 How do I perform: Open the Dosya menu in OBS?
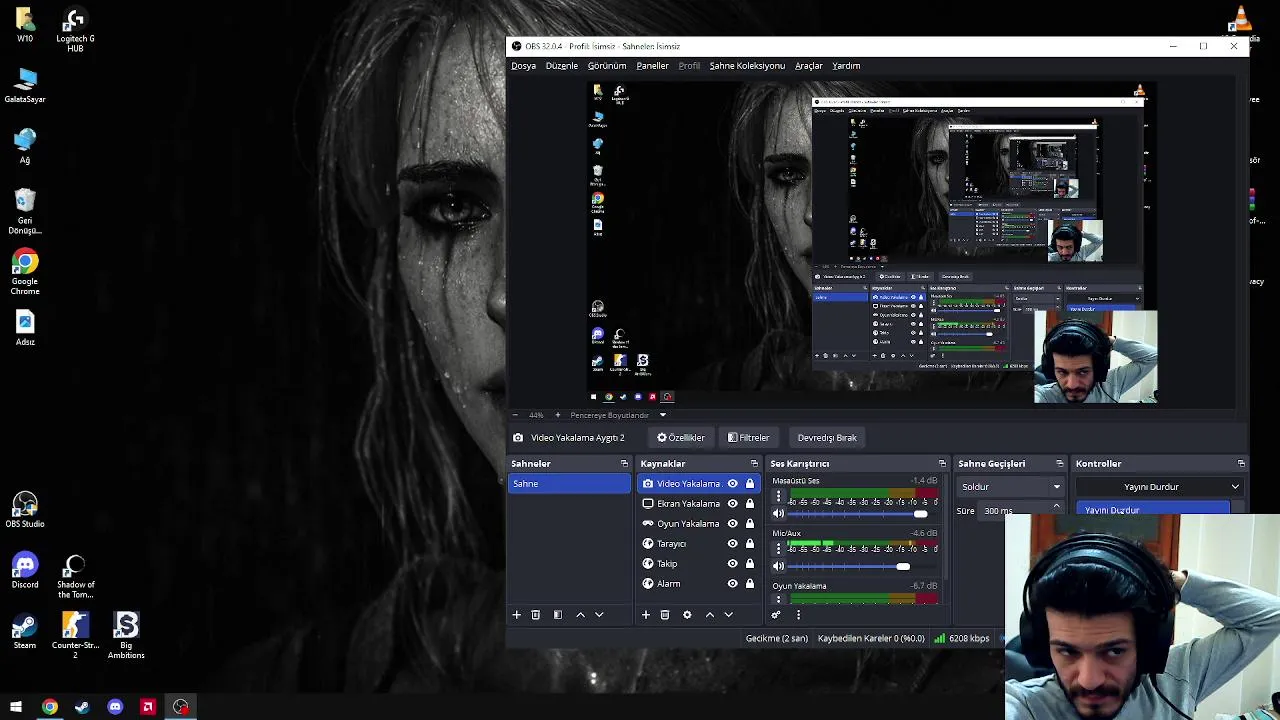point(523,66)
